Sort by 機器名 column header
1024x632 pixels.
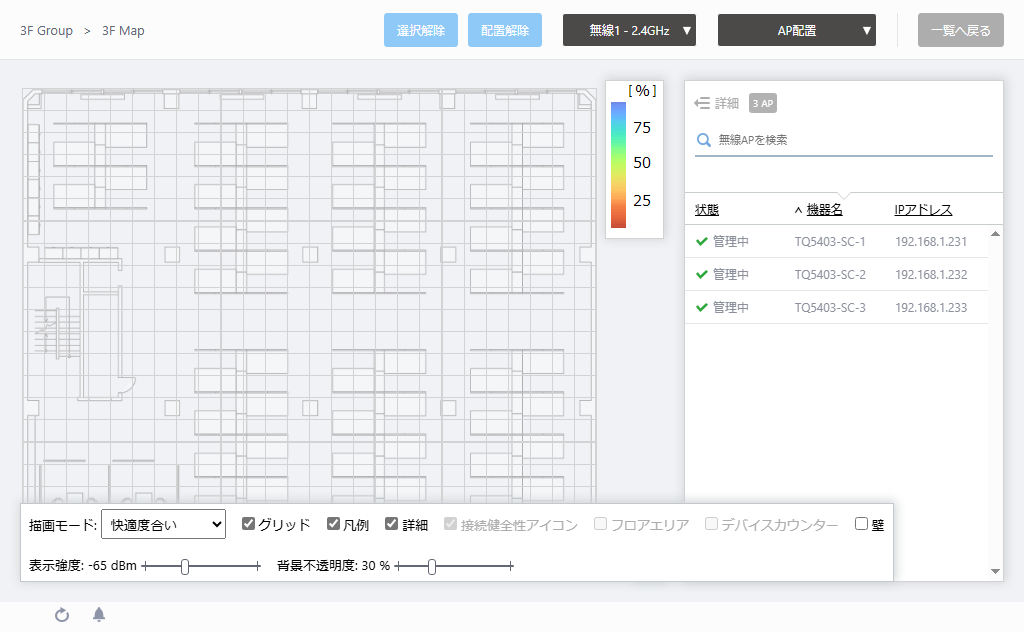point(824,210)
